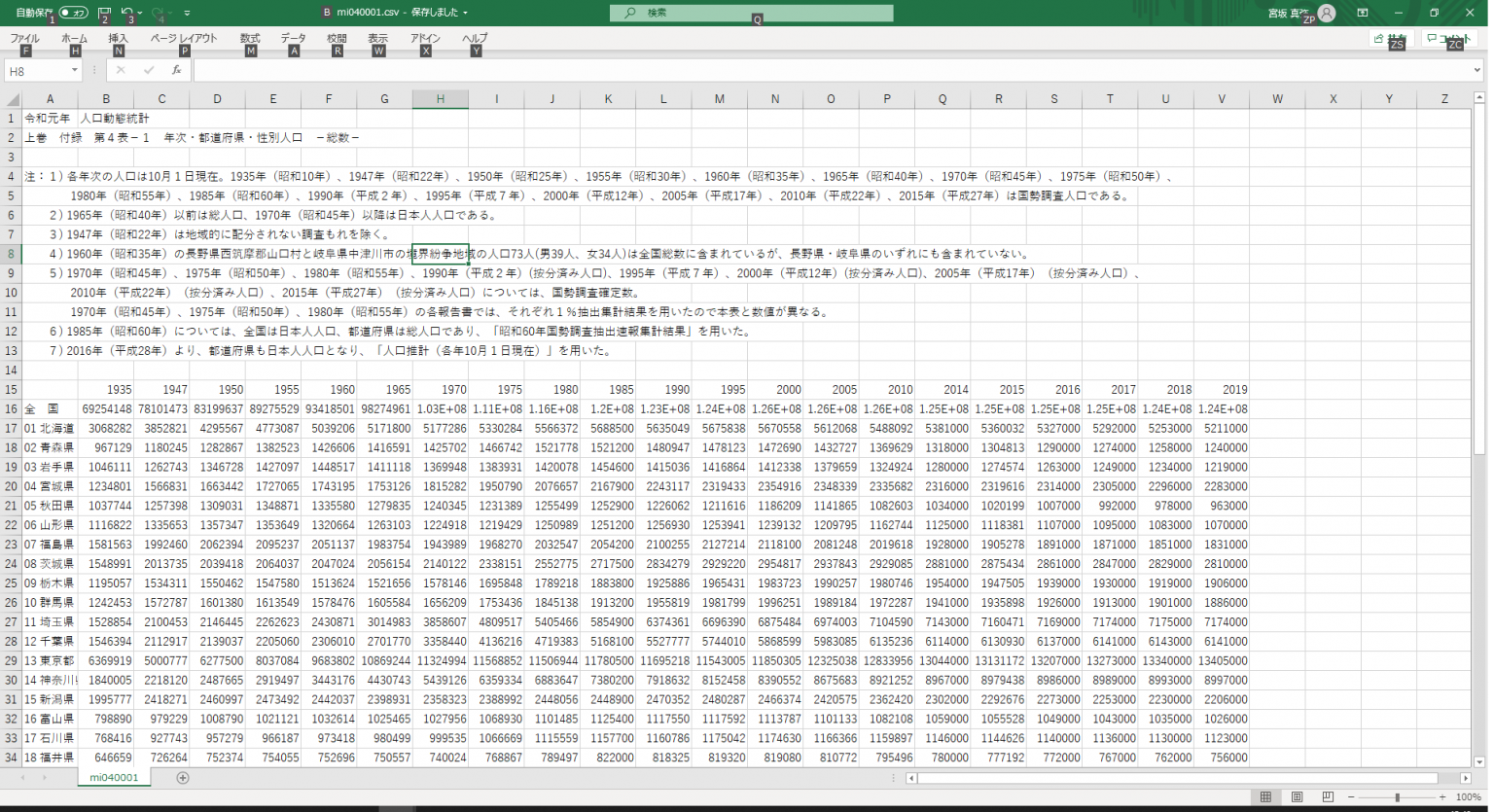Click the Undo arrow icon
1494x812 pixels.
pos(126,13)
